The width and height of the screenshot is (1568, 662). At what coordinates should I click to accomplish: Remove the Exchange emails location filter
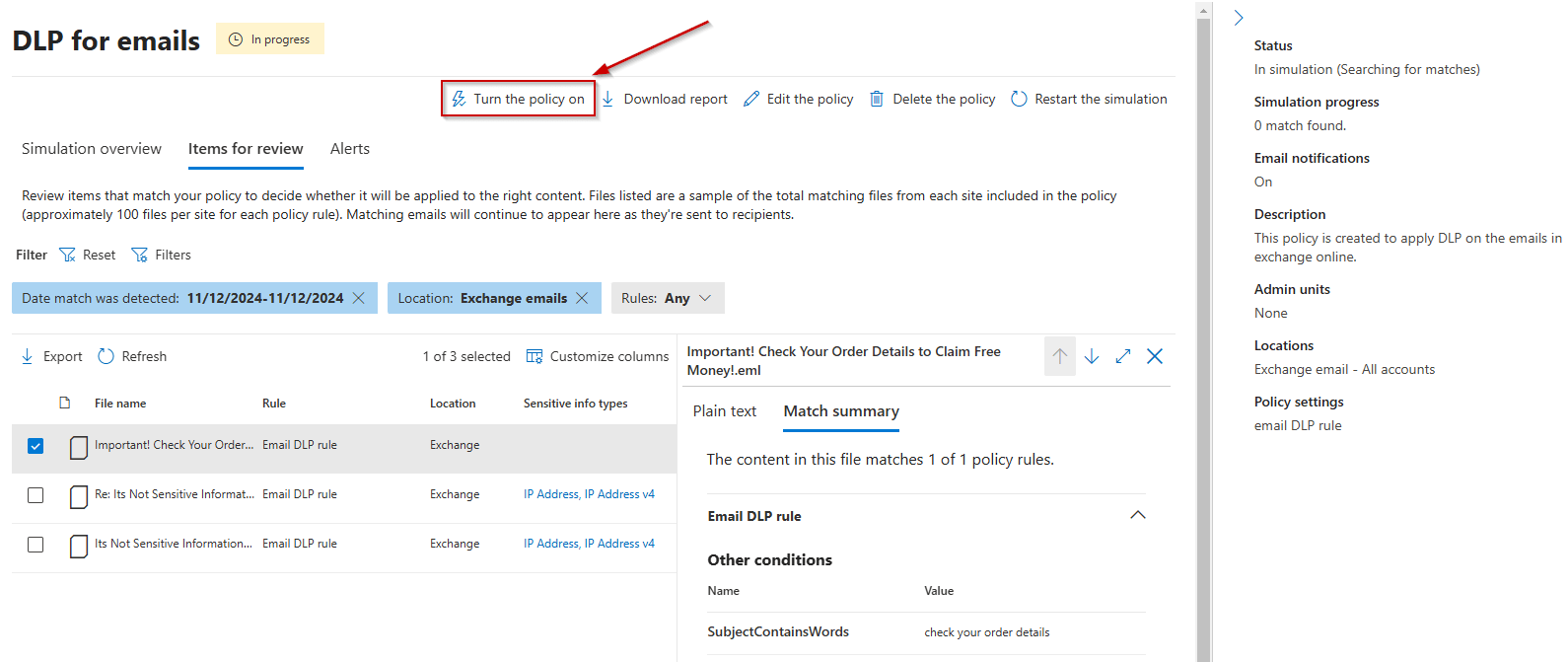tap(582, 298)
